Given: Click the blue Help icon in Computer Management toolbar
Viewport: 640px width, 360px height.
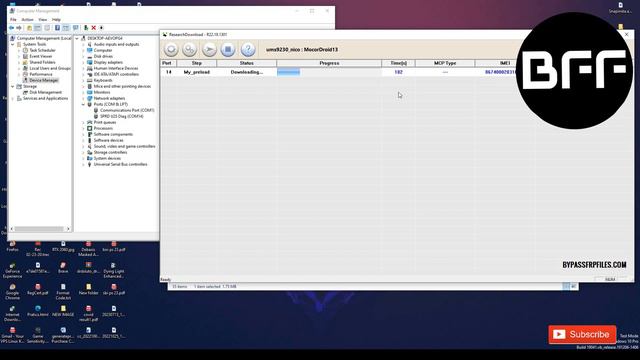Looking at the screenshot, I should [x=57, y=28].
